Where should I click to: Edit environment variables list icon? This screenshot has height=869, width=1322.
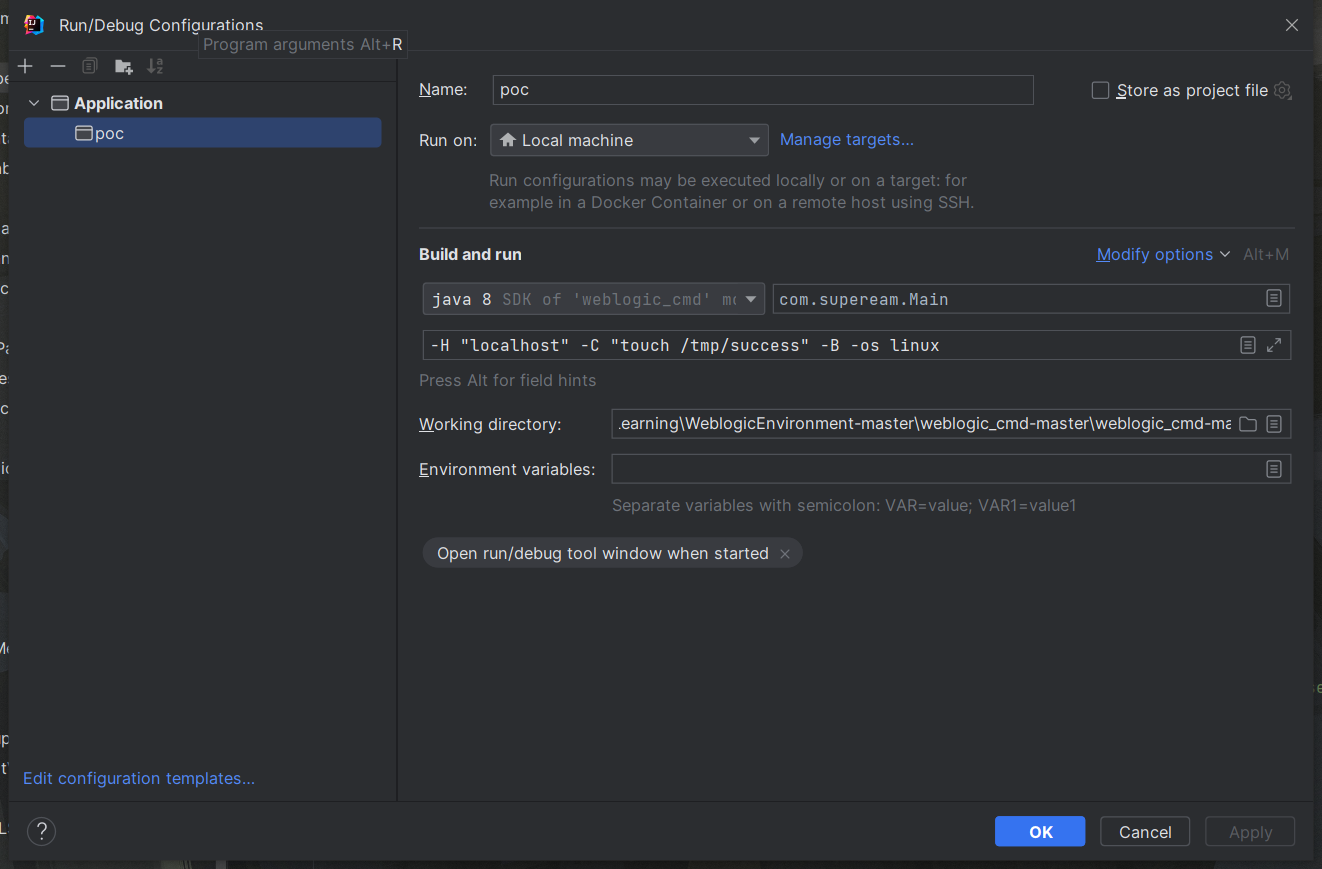(x=1274, y=469)
